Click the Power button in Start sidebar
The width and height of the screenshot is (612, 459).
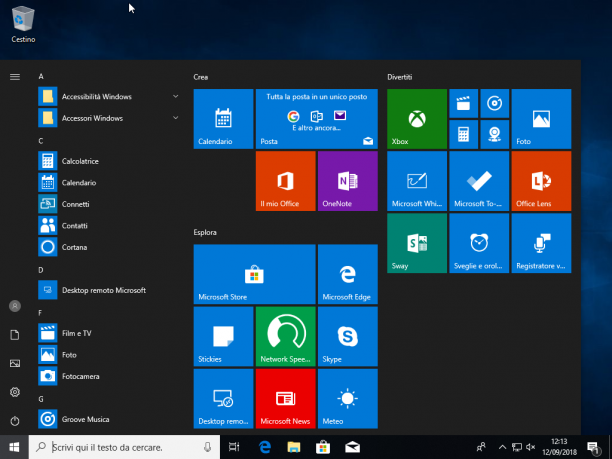point(15,421)
